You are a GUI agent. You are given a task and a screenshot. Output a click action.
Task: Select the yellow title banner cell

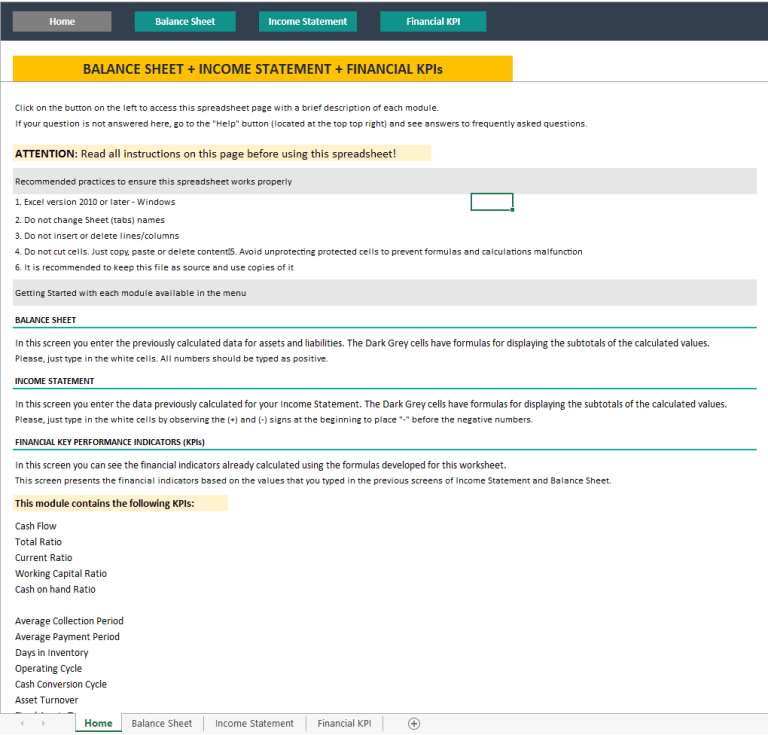[262, 69]
